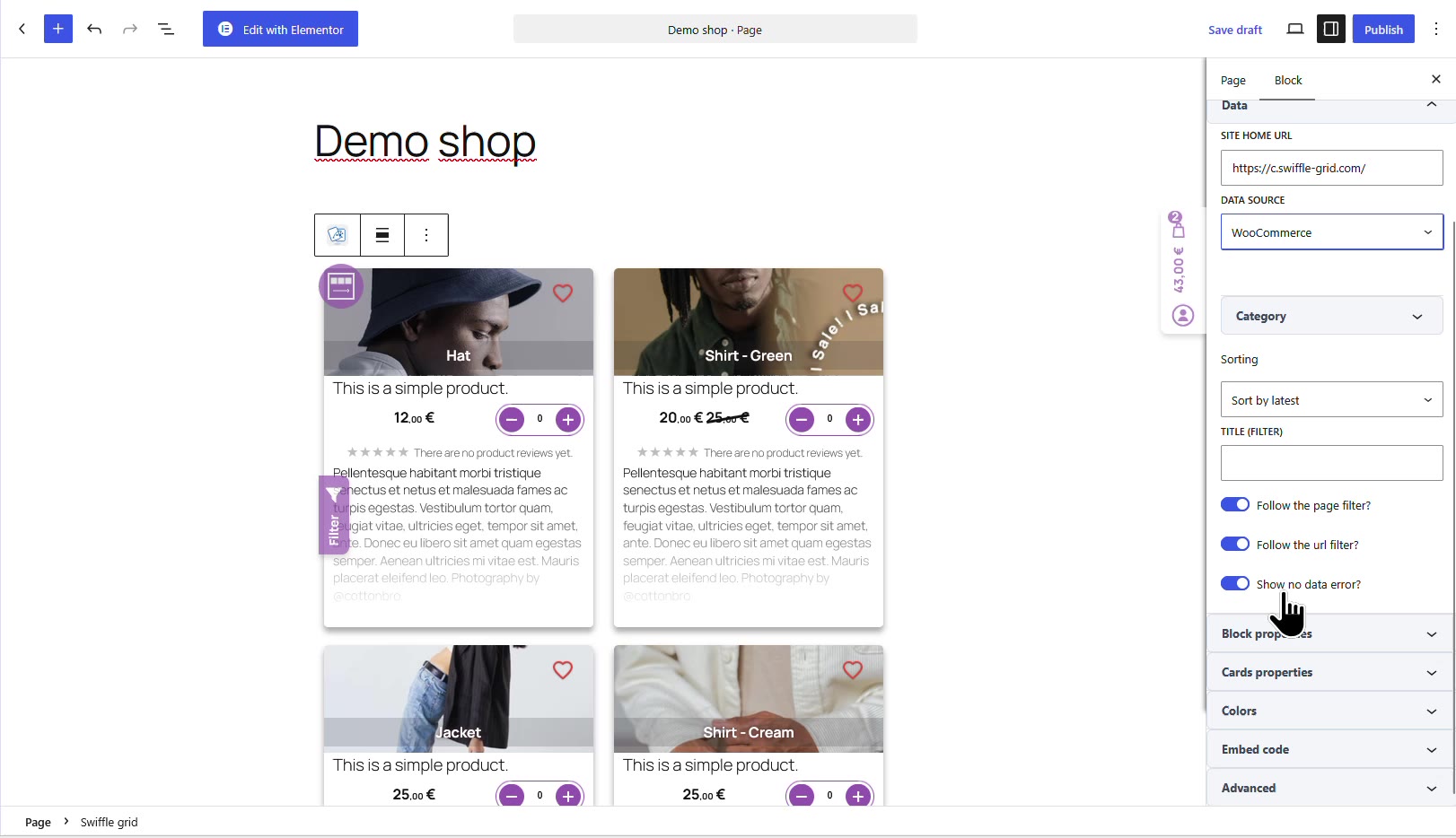
Task: Expand the Embed code section
Action: [1329, 749]
